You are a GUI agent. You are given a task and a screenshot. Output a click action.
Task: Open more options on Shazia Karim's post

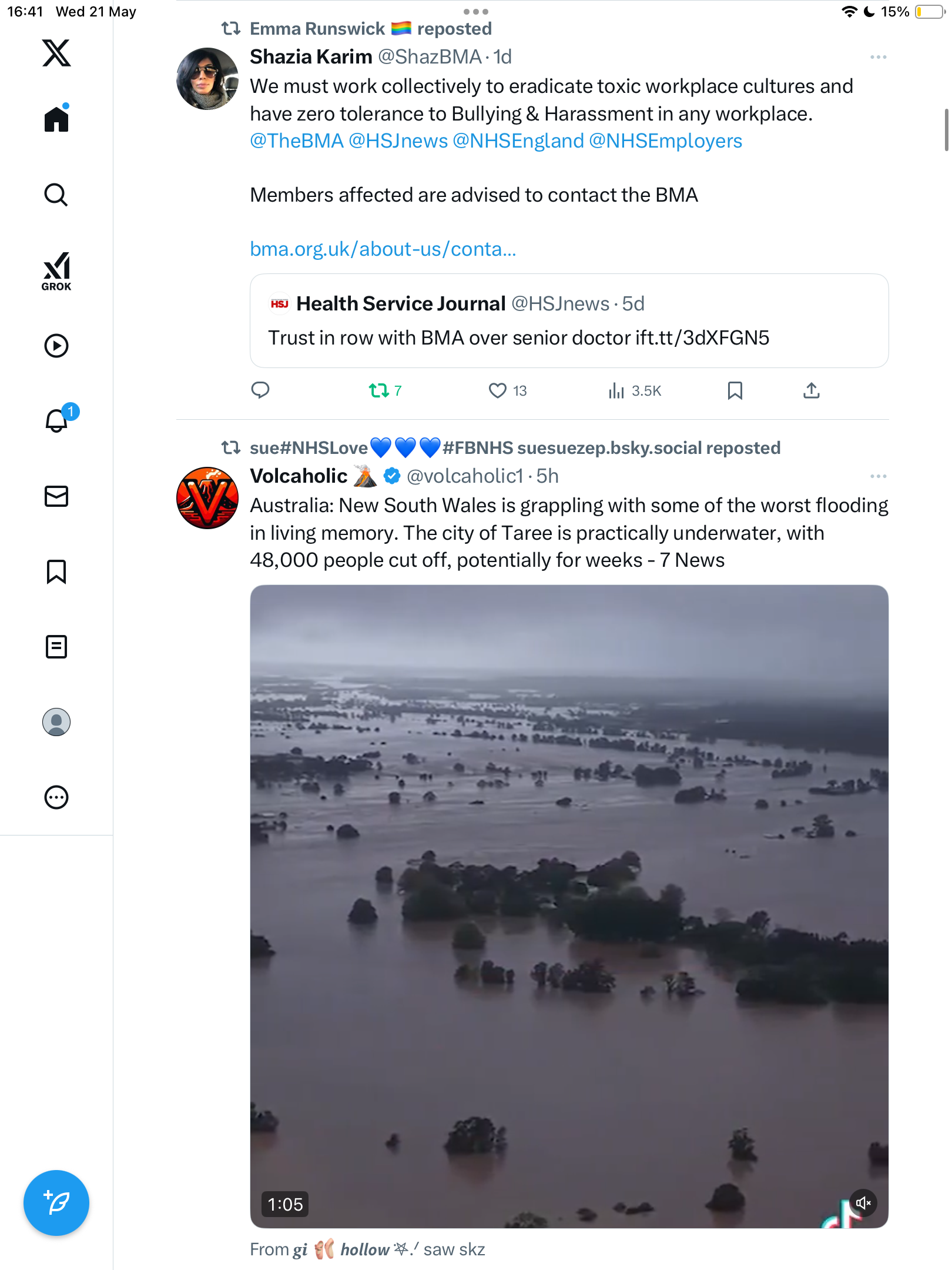[879, 57]
